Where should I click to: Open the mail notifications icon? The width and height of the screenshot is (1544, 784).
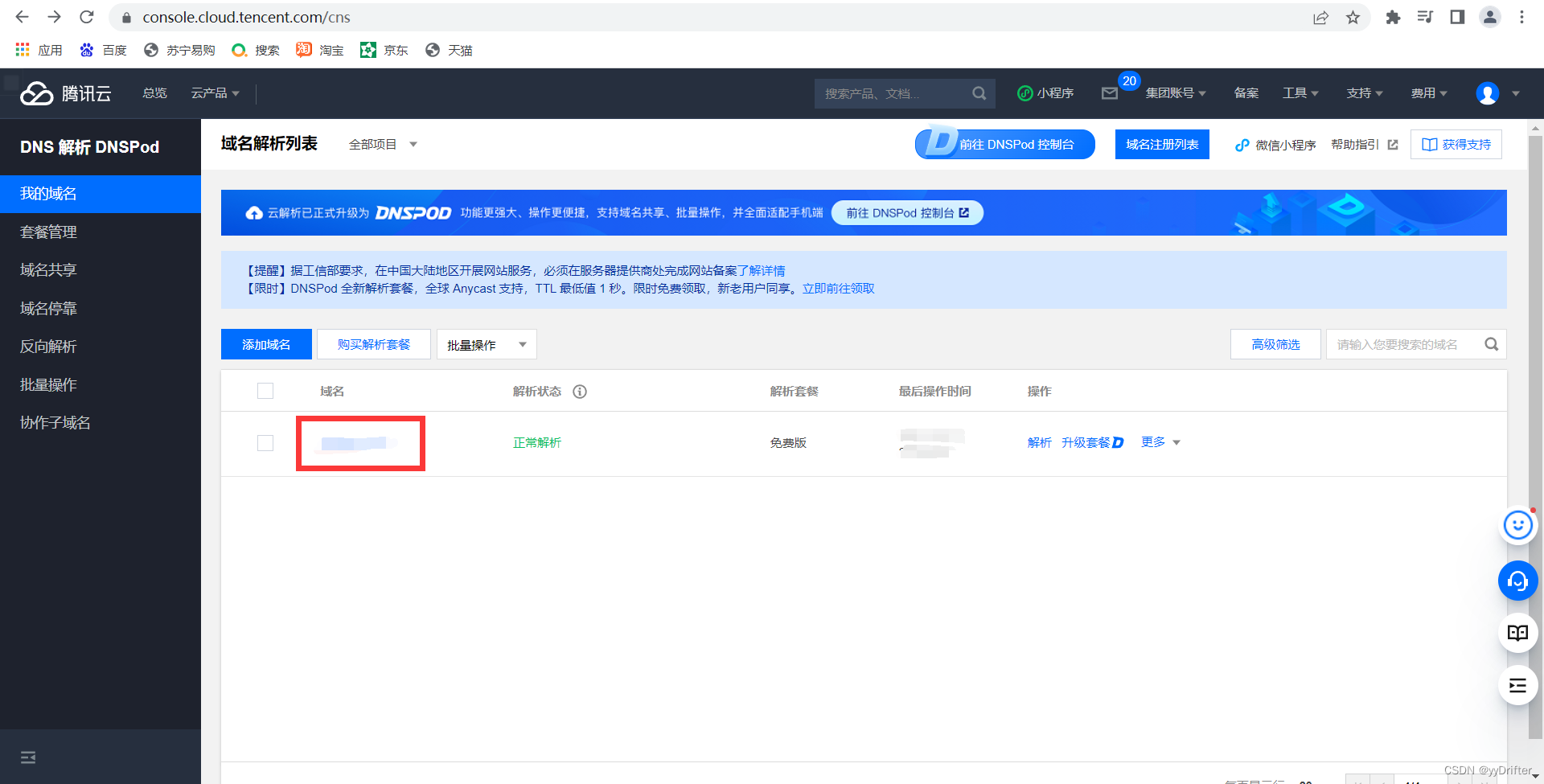(x=1110, y=93)
